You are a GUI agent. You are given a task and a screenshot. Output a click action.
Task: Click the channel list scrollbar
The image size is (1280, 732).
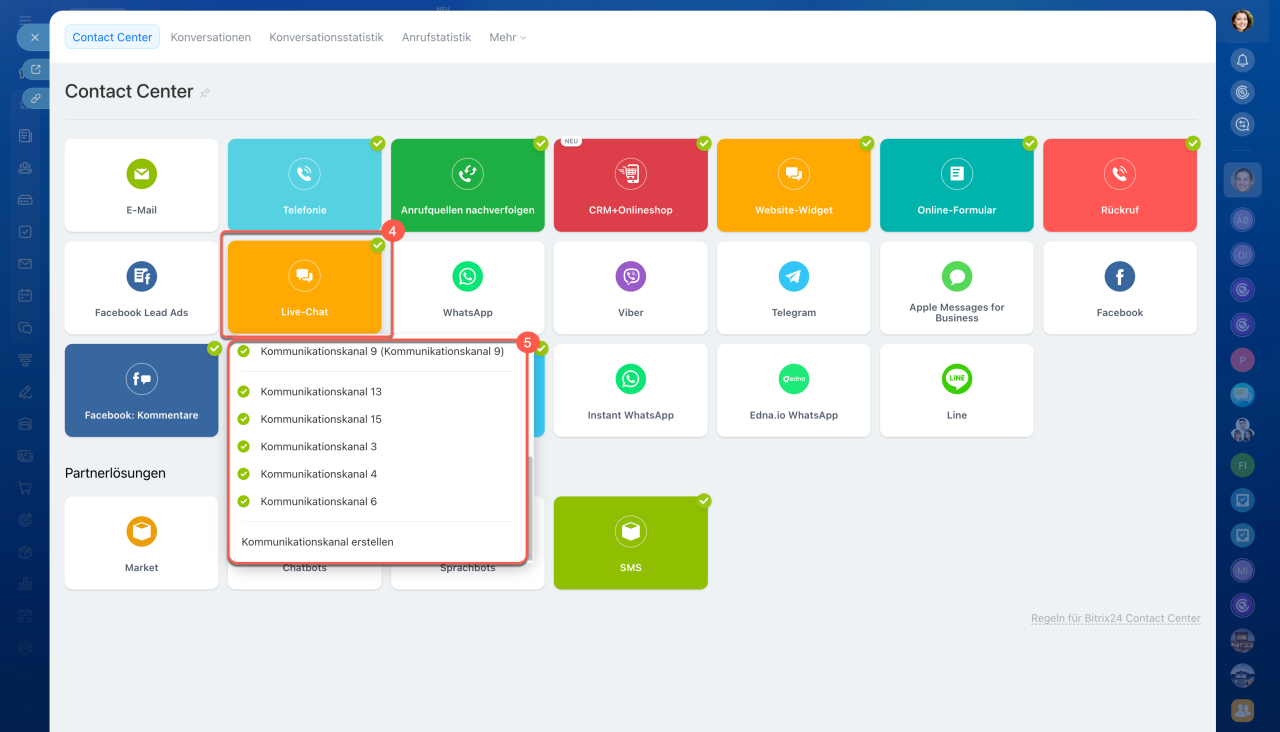530,500
